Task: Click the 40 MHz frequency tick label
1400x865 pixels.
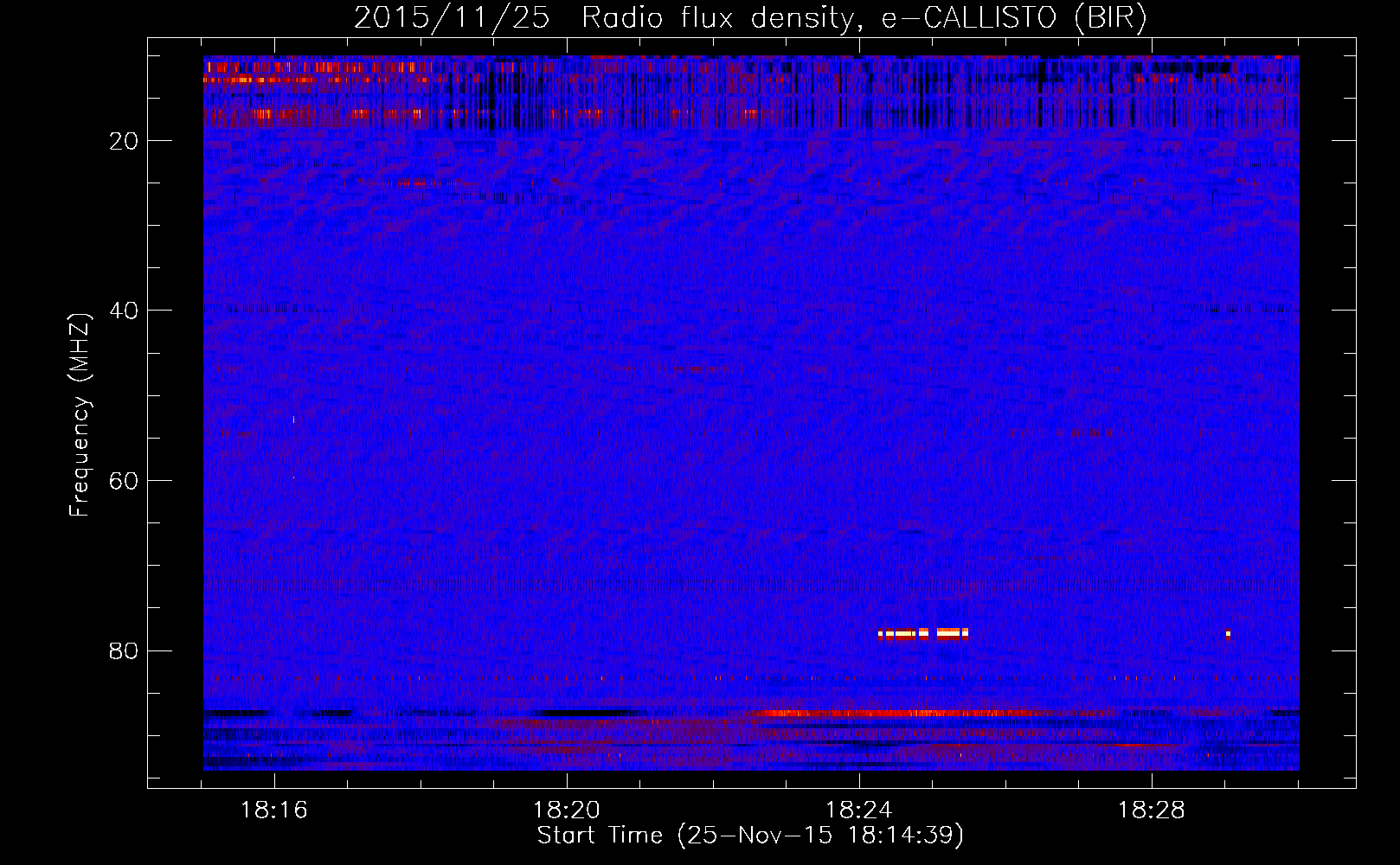Action: 125,311
